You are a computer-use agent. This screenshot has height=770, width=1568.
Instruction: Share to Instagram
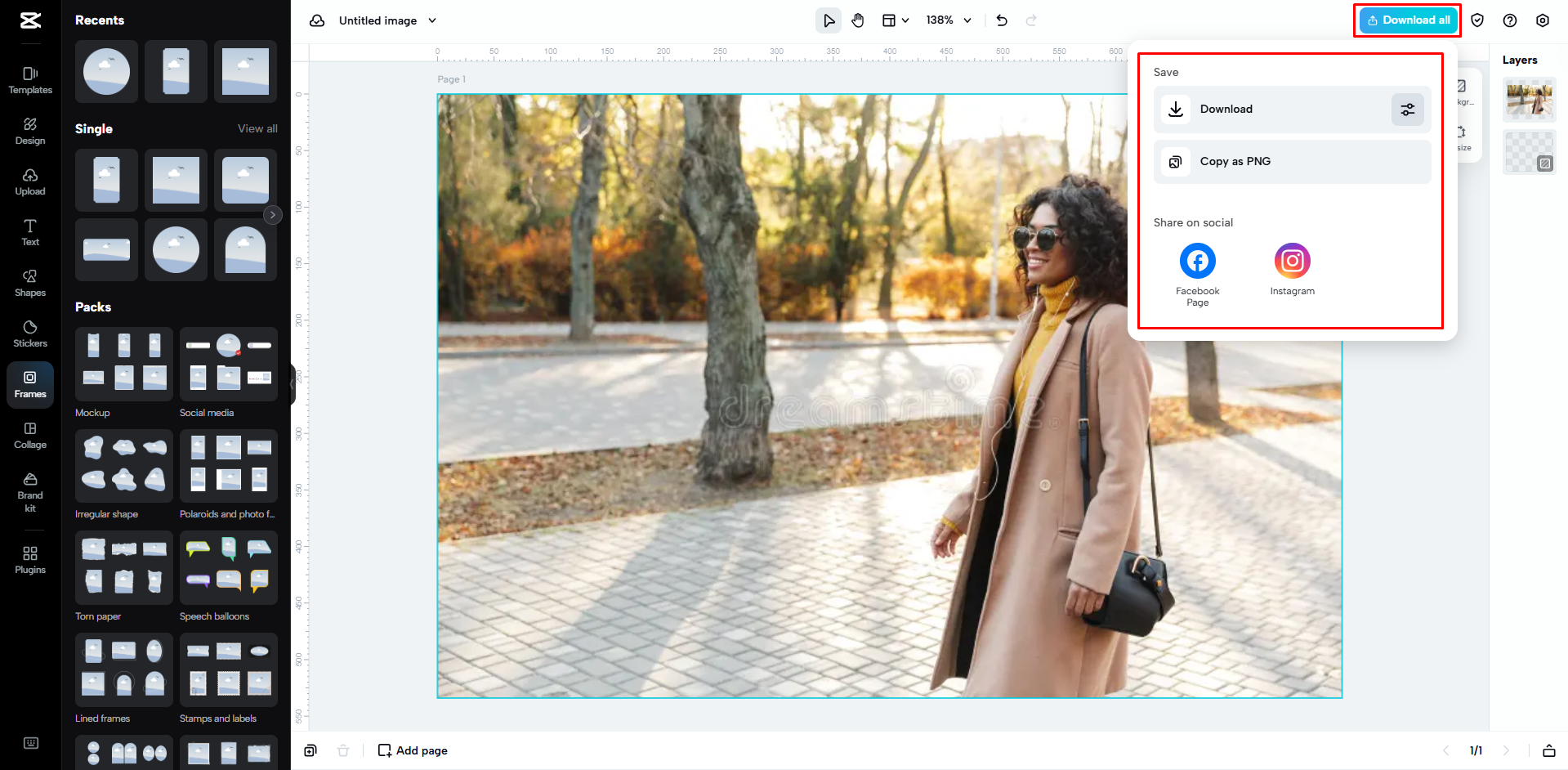1293,270
